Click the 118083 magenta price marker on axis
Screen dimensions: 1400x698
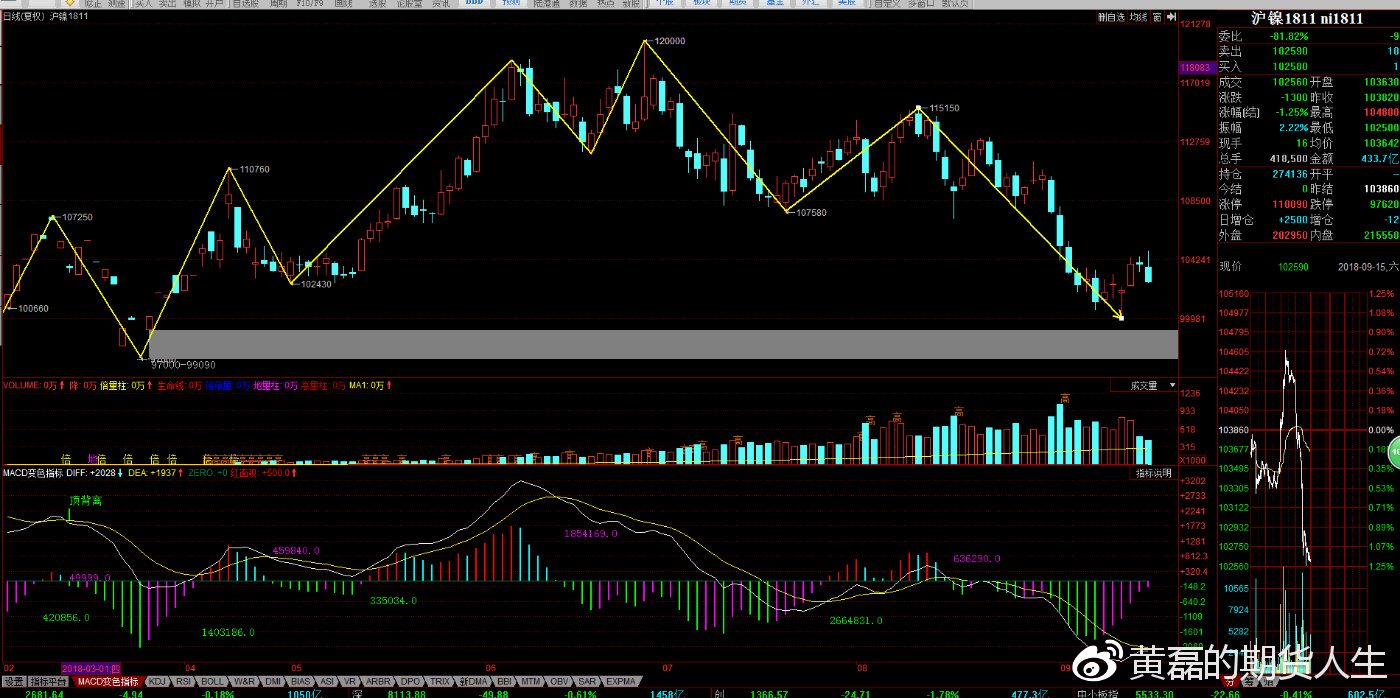1196,67
